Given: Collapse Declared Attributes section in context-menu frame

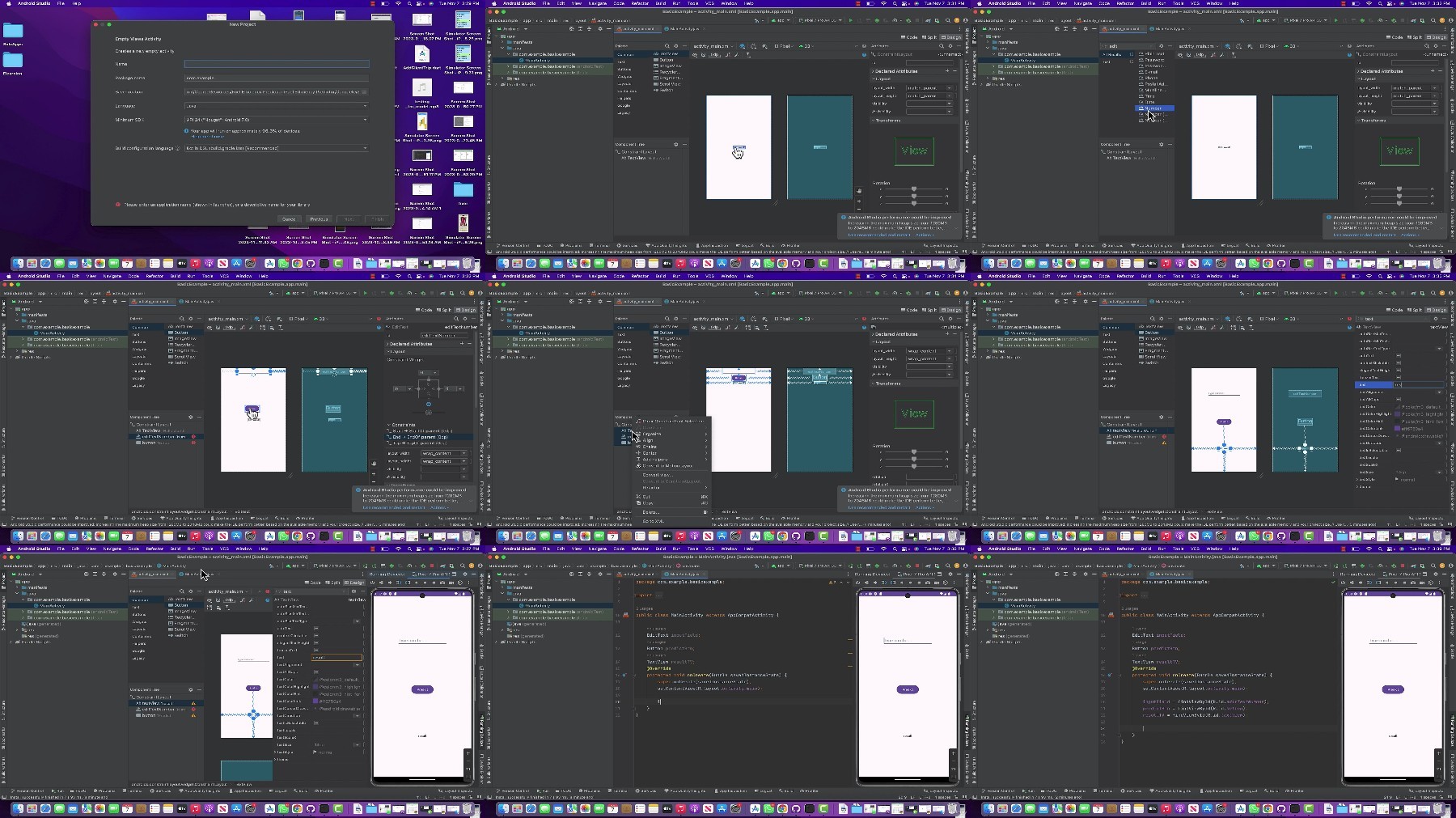Looking at the screenshot, I should pyautogui.click(x=873, y=334).
